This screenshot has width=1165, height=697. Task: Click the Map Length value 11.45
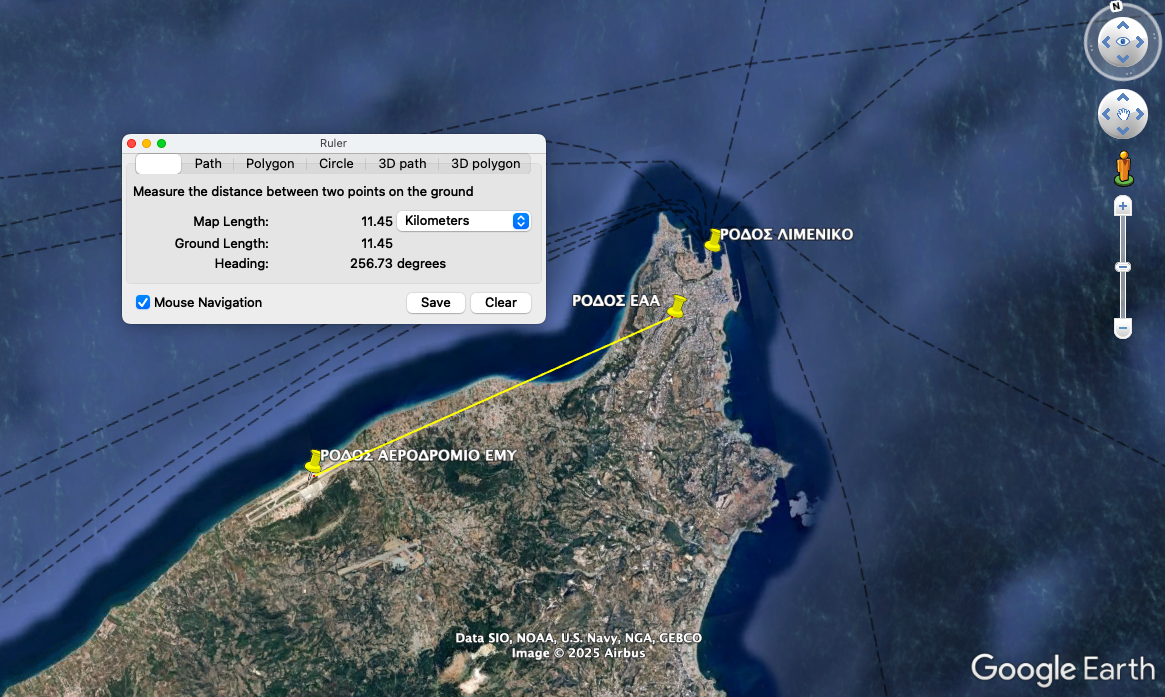tap(377, 221)
